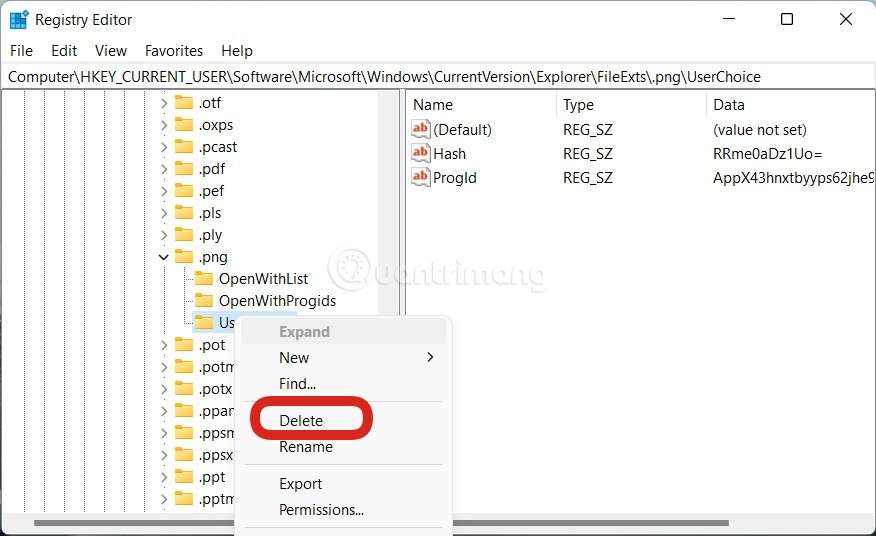Click the ProgId data starting "AppX43hnxtbyyps62jhe"
Screen dimensions: 876x536
(793, 178)
